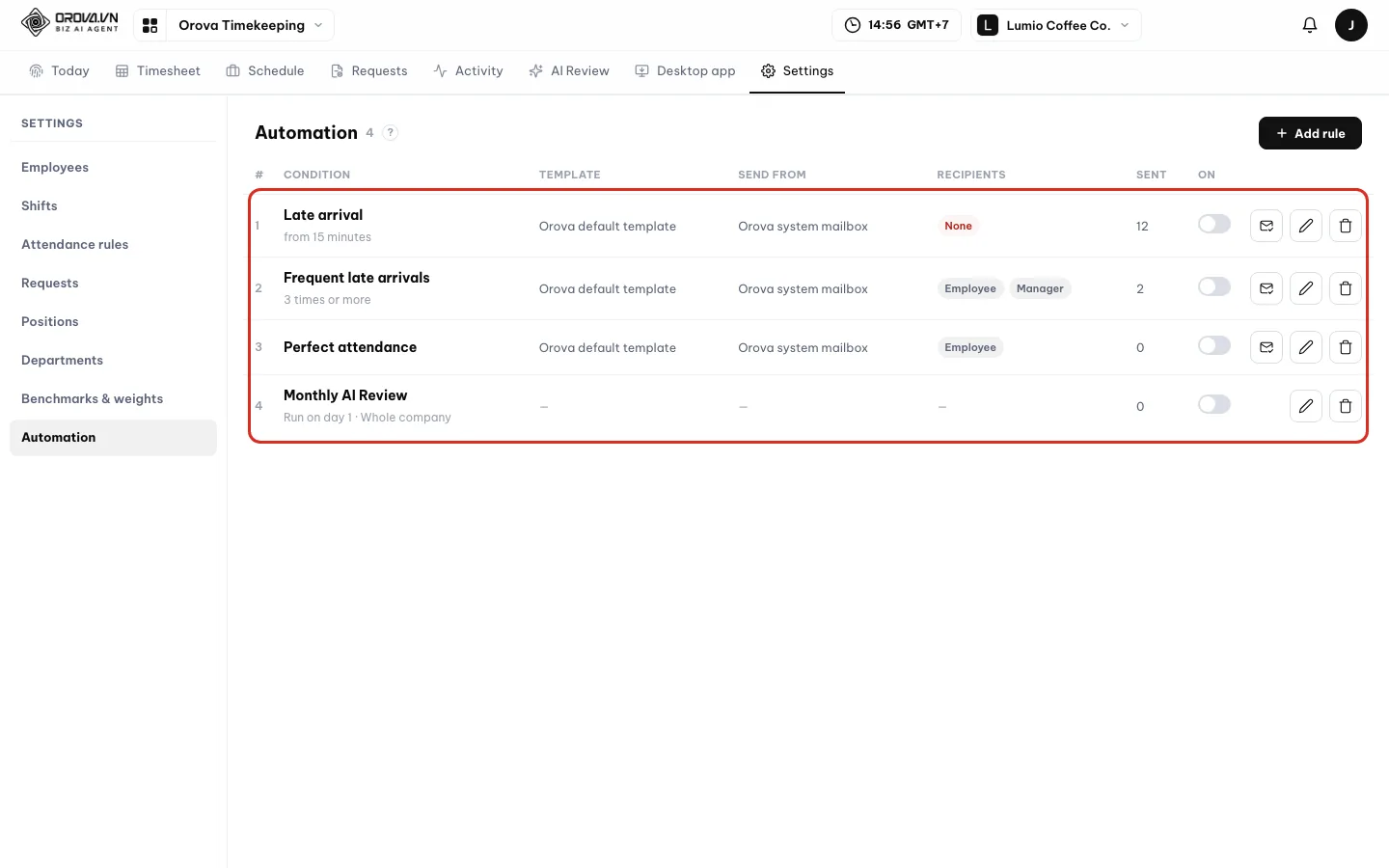1389x868 pixels.
Task: Click the help icon beside Automation heading
Action: coord(390,133)
